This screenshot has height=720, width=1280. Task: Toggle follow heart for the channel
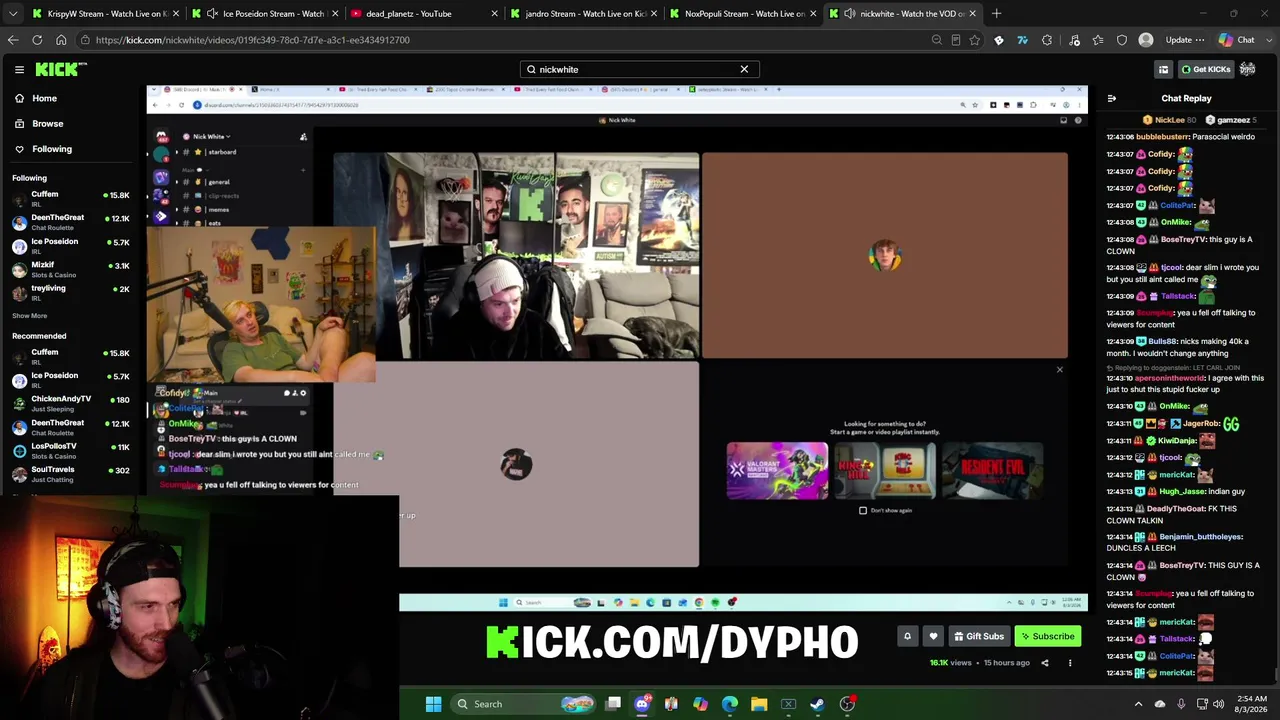pyautogui.click(x=933, y=636)
